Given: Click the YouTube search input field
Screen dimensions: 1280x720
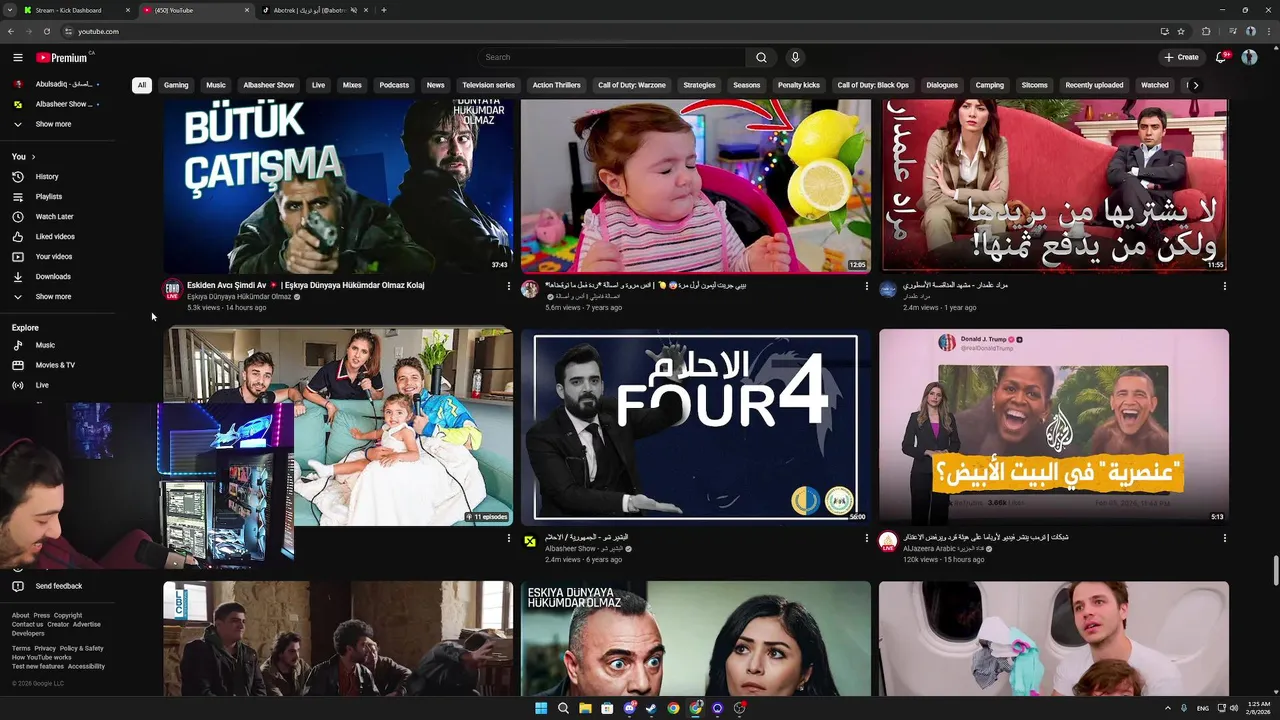Looking at the screenshot, I should click(x=612, y=57).
